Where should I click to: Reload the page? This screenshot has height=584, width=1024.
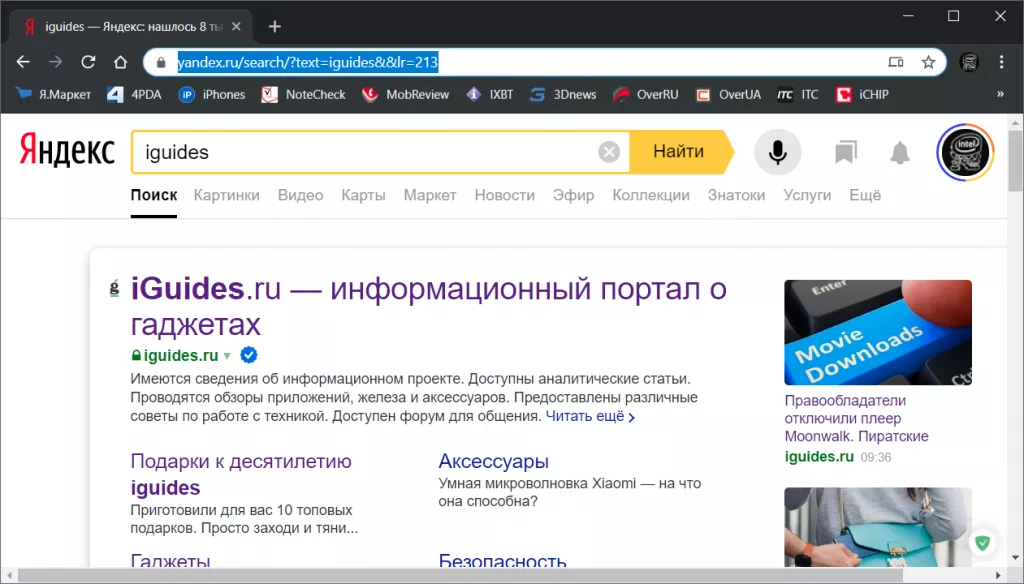click(88, 62)
